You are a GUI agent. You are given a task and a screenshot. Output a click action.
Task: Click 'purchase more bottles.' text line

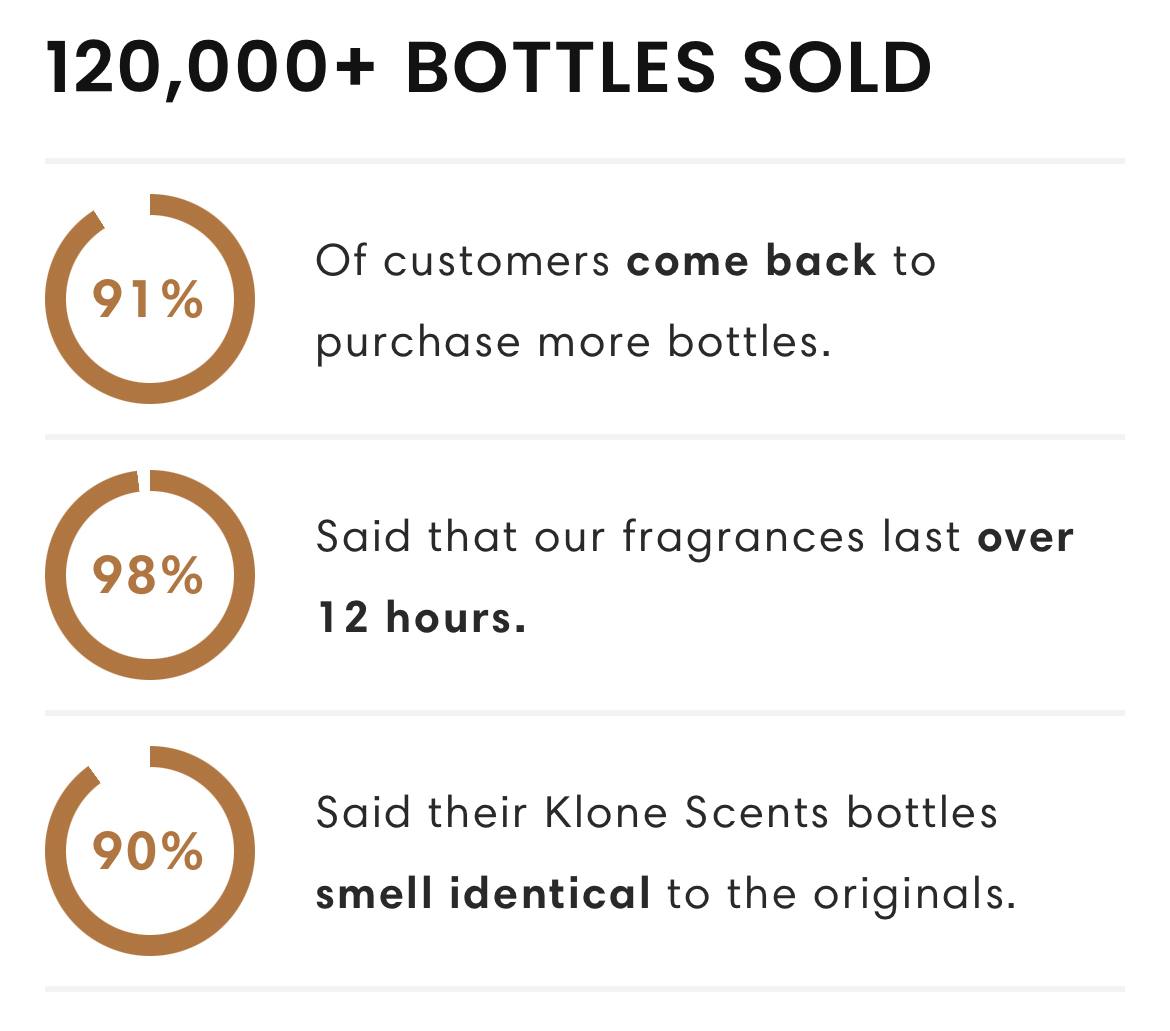[x=573, y=343]
